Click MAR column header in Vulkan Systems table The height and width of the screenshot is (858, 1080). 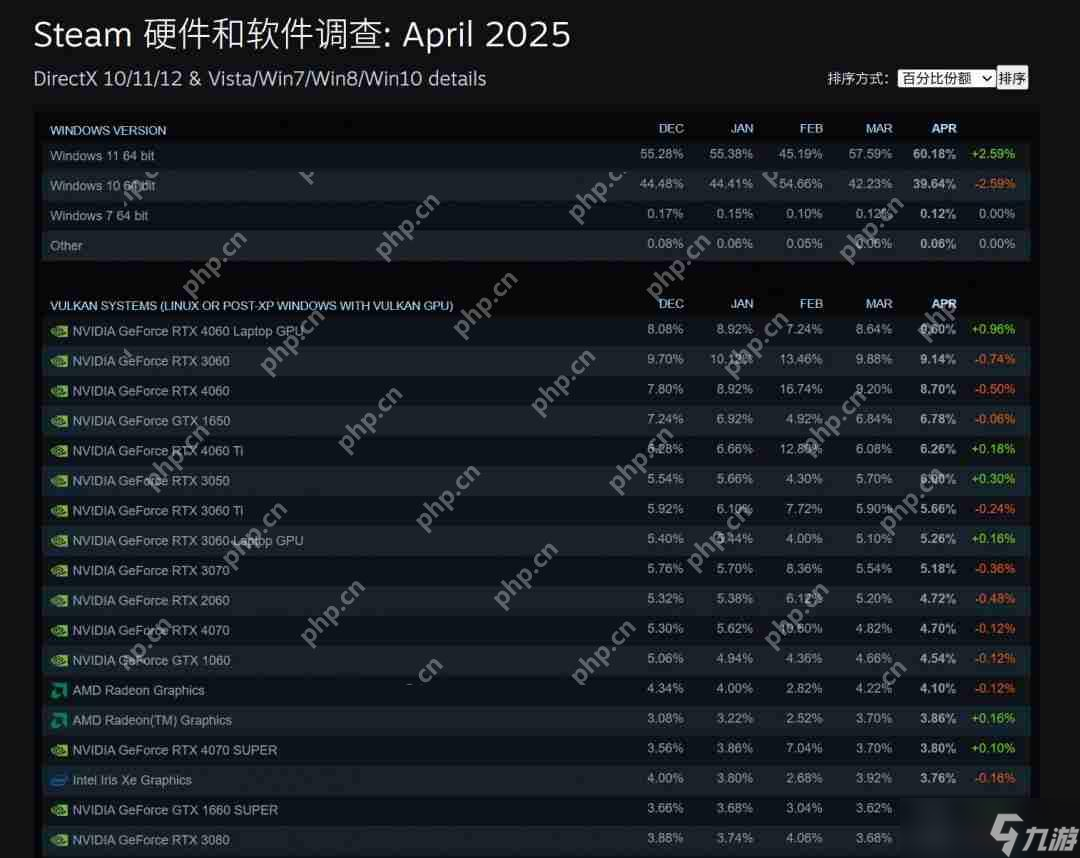click(879, 304)
